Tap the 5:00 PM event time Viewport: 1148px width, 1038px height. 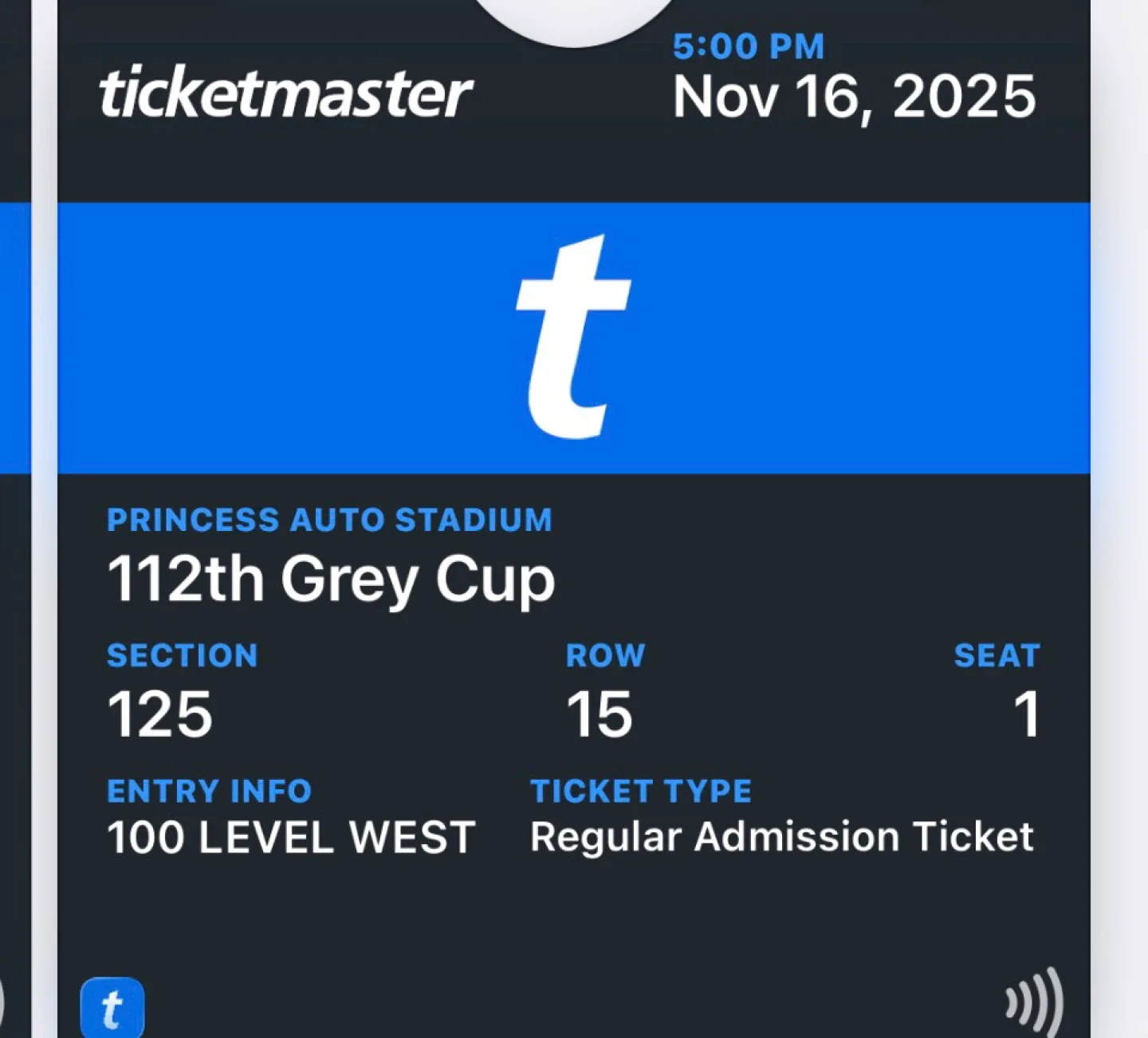(x=748, y=46)
